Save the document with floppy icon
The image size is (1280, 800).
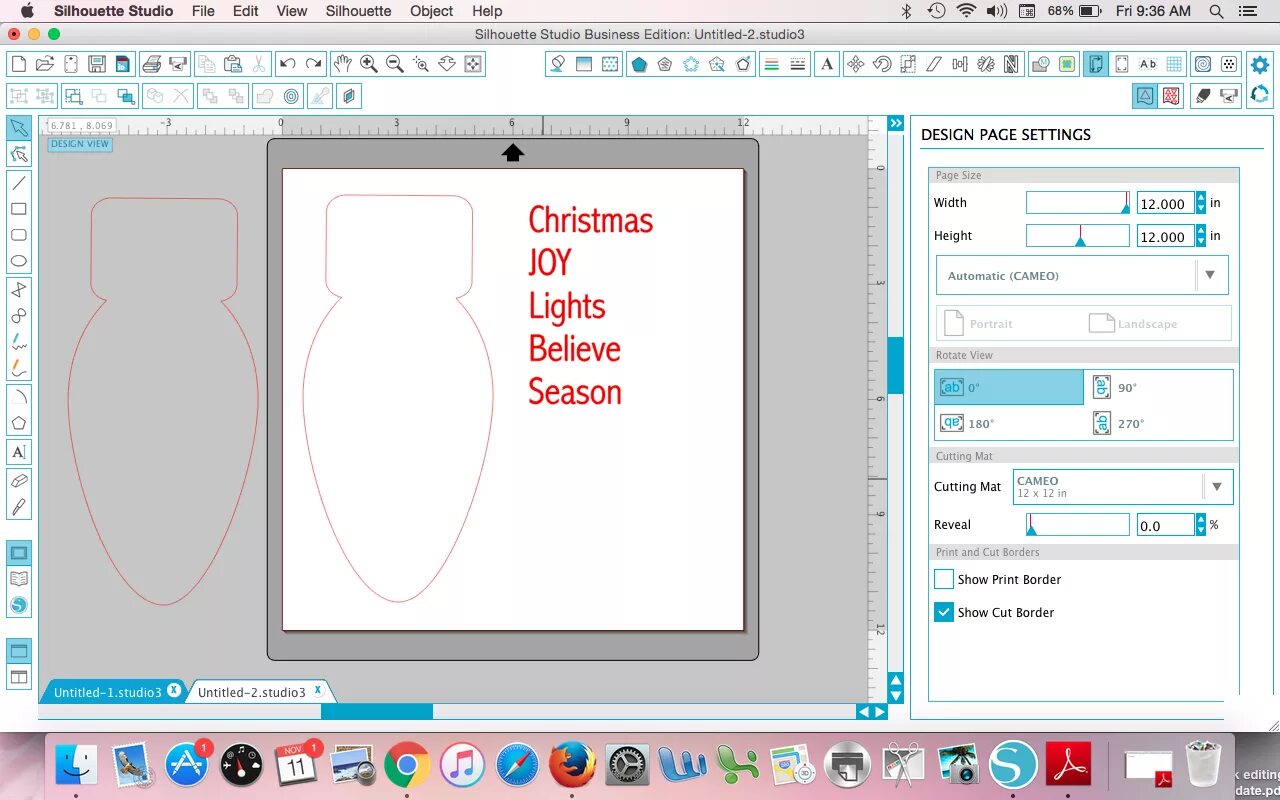(97, 64)
